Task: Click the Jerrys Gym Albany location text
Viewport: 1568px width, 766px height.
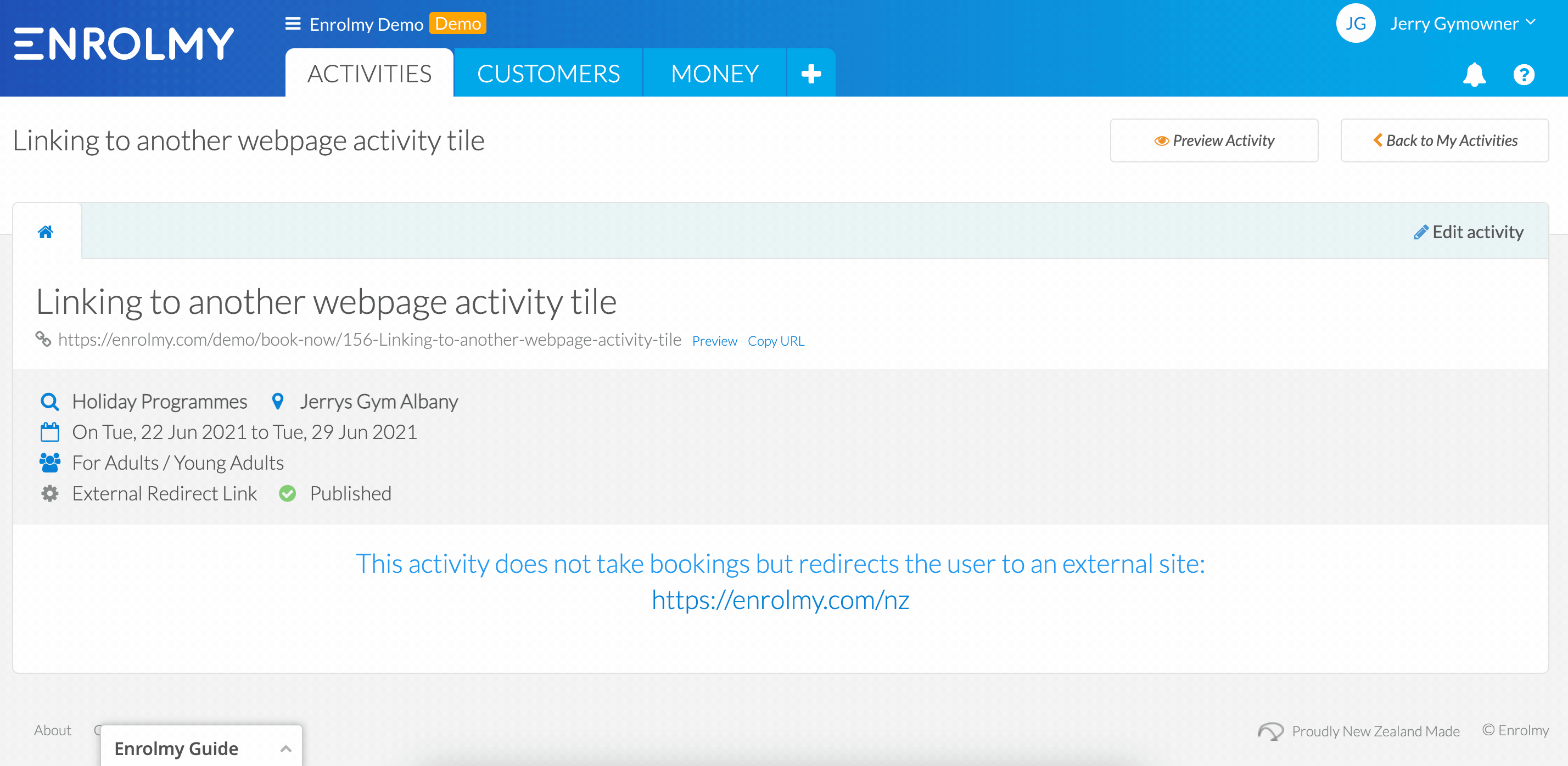Action: (379, 402)
